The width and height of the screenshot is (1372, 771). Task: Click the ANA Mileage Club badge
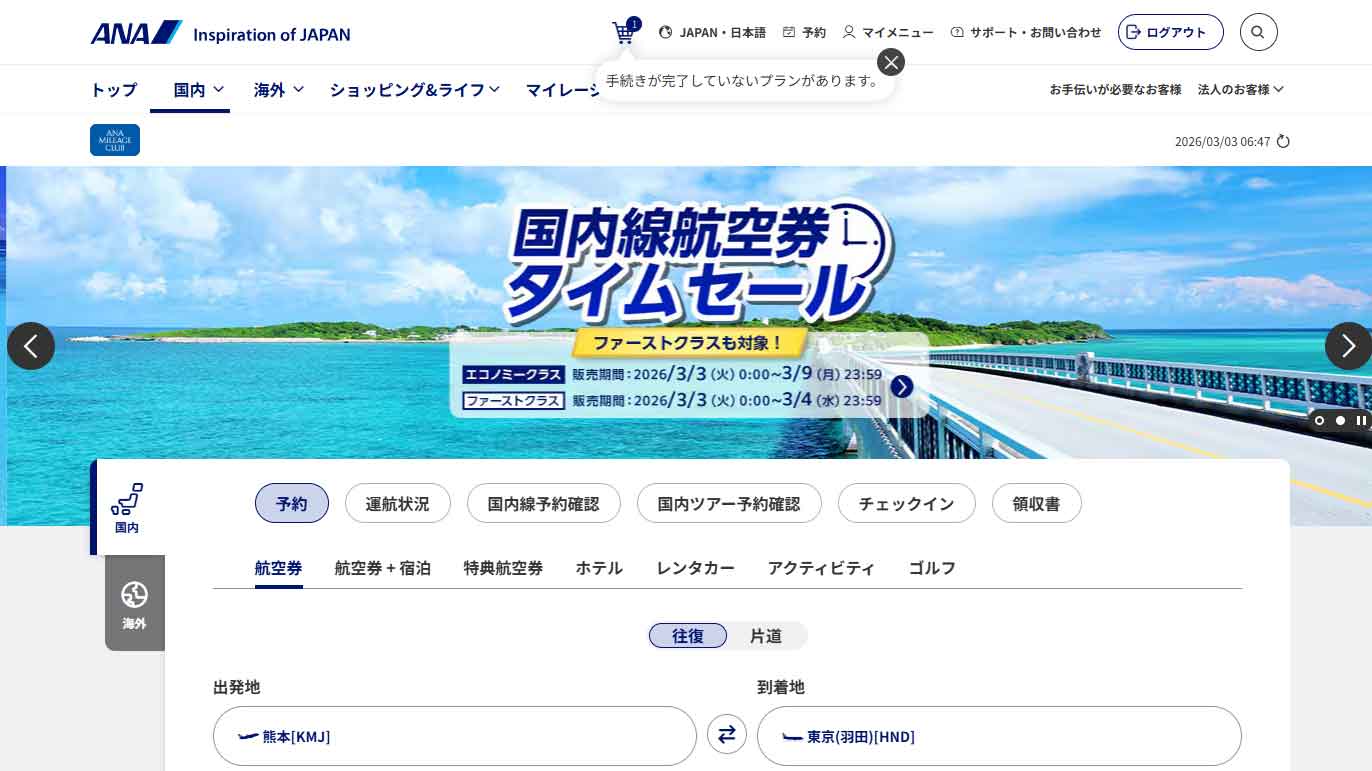tap(115, 140)
